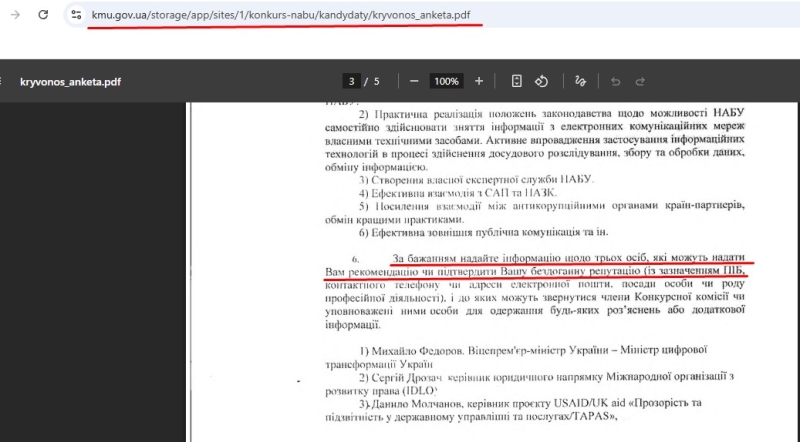Image resolution: width=800 pixels, height=442 pixels.
Task: Rotate the PDF counterclockwise
Action: pyautogui.click(x=541, y=81)
